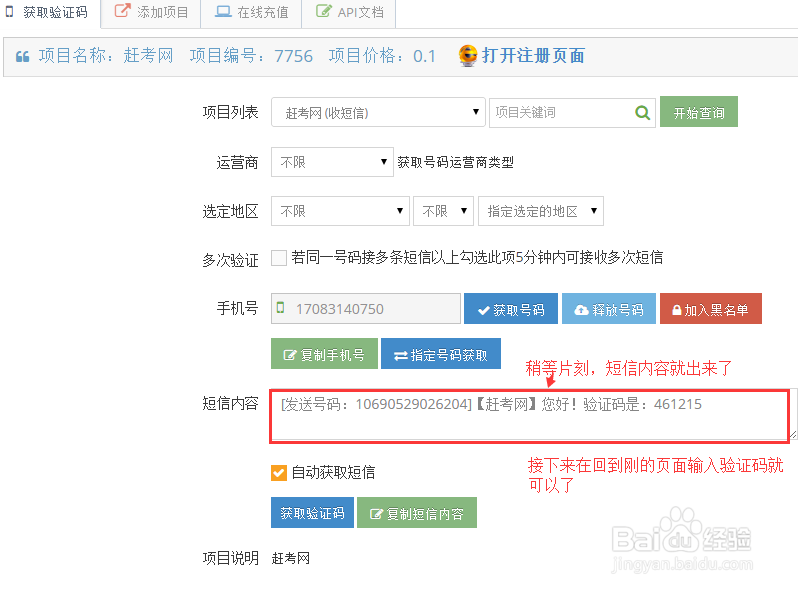Switch to the 获取验证码 tab
Viewport: 798px width, 592px height.
(50, 12)
